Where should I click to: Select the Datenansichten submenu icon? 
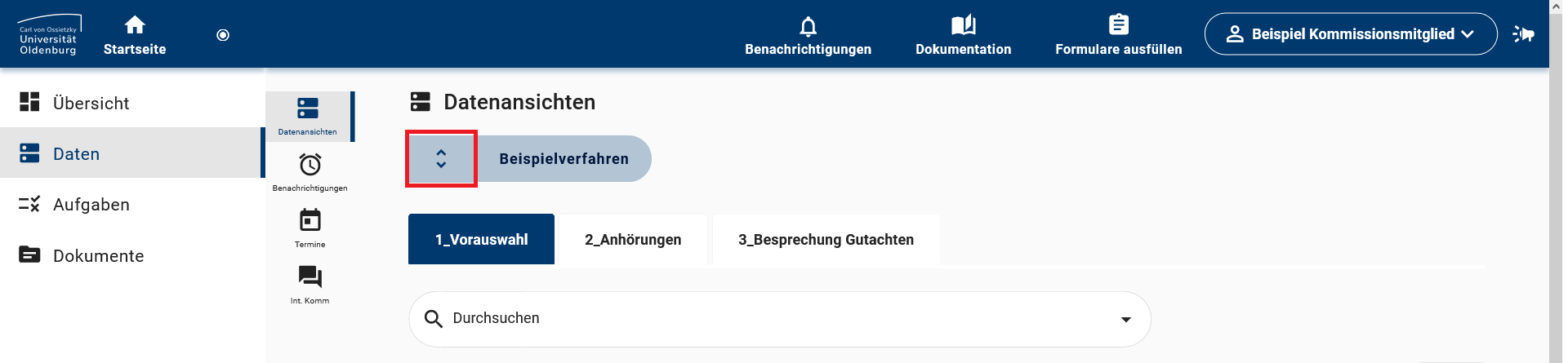308,109
